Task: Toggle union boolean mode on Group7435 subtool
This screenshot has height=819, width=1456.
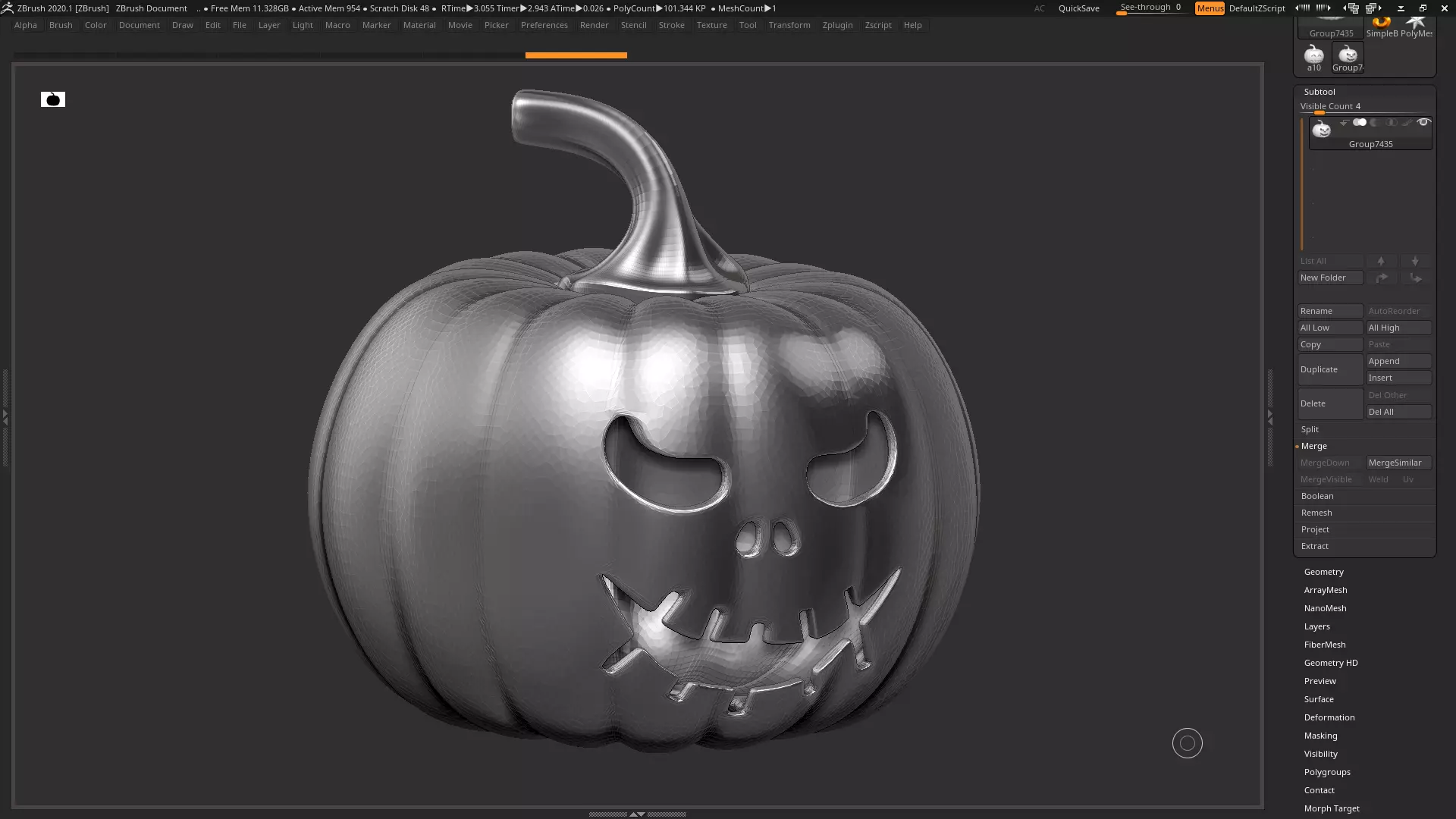Action: pos(1359,122)
